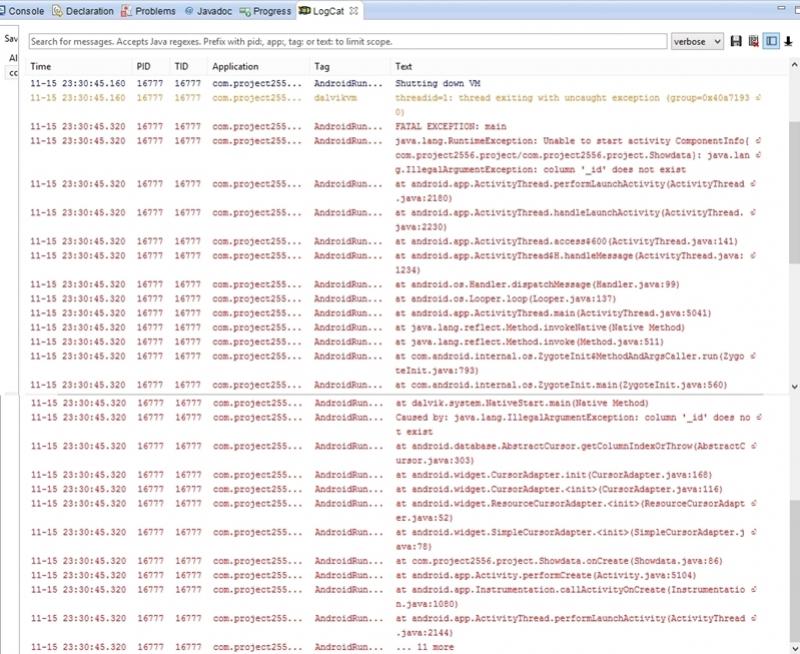800x654 pixels.
Task: Click the Text column header
Action: (588, 66)
